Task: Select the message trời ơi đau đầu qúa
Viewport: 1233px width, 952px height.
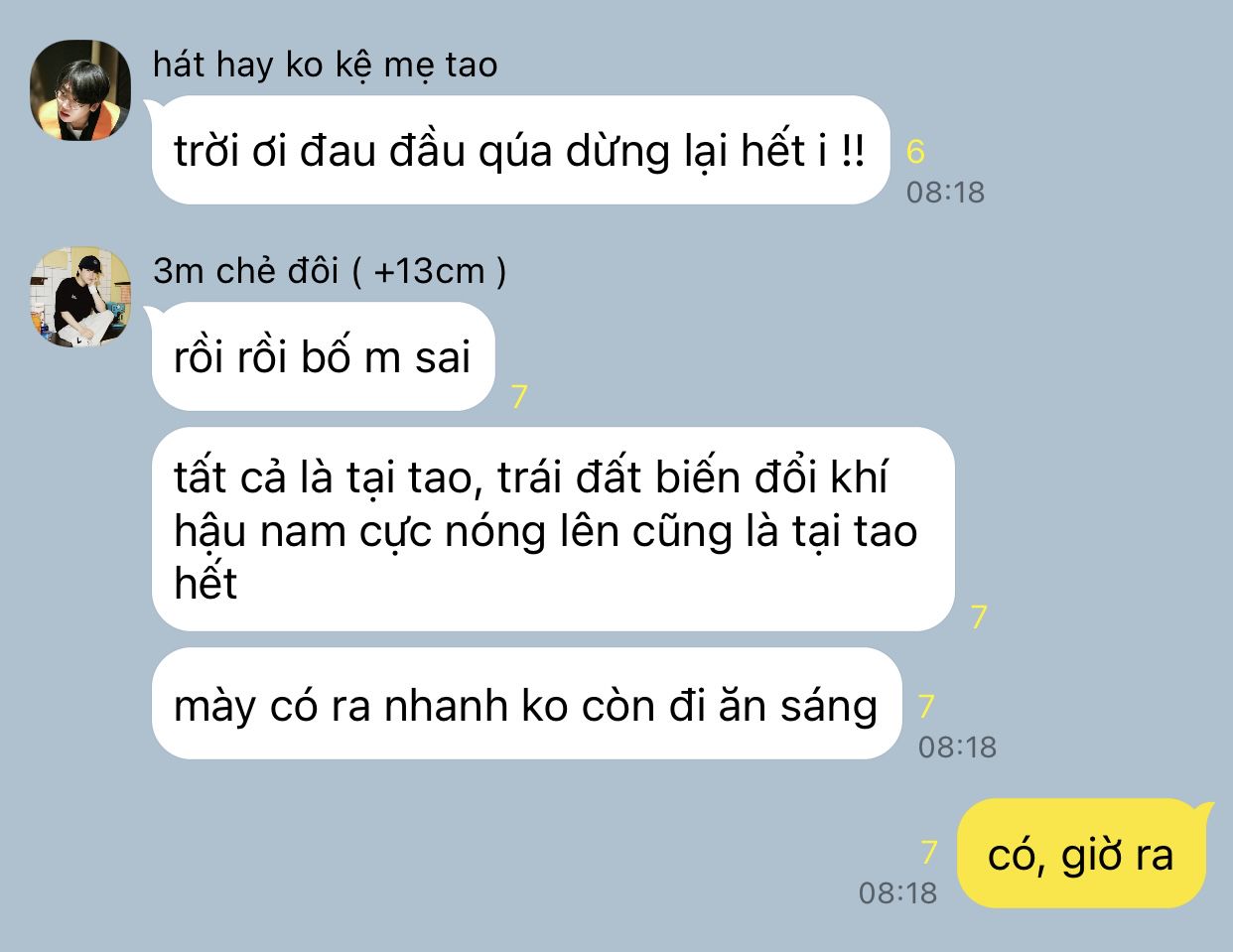Action: [x=519, y=151]
